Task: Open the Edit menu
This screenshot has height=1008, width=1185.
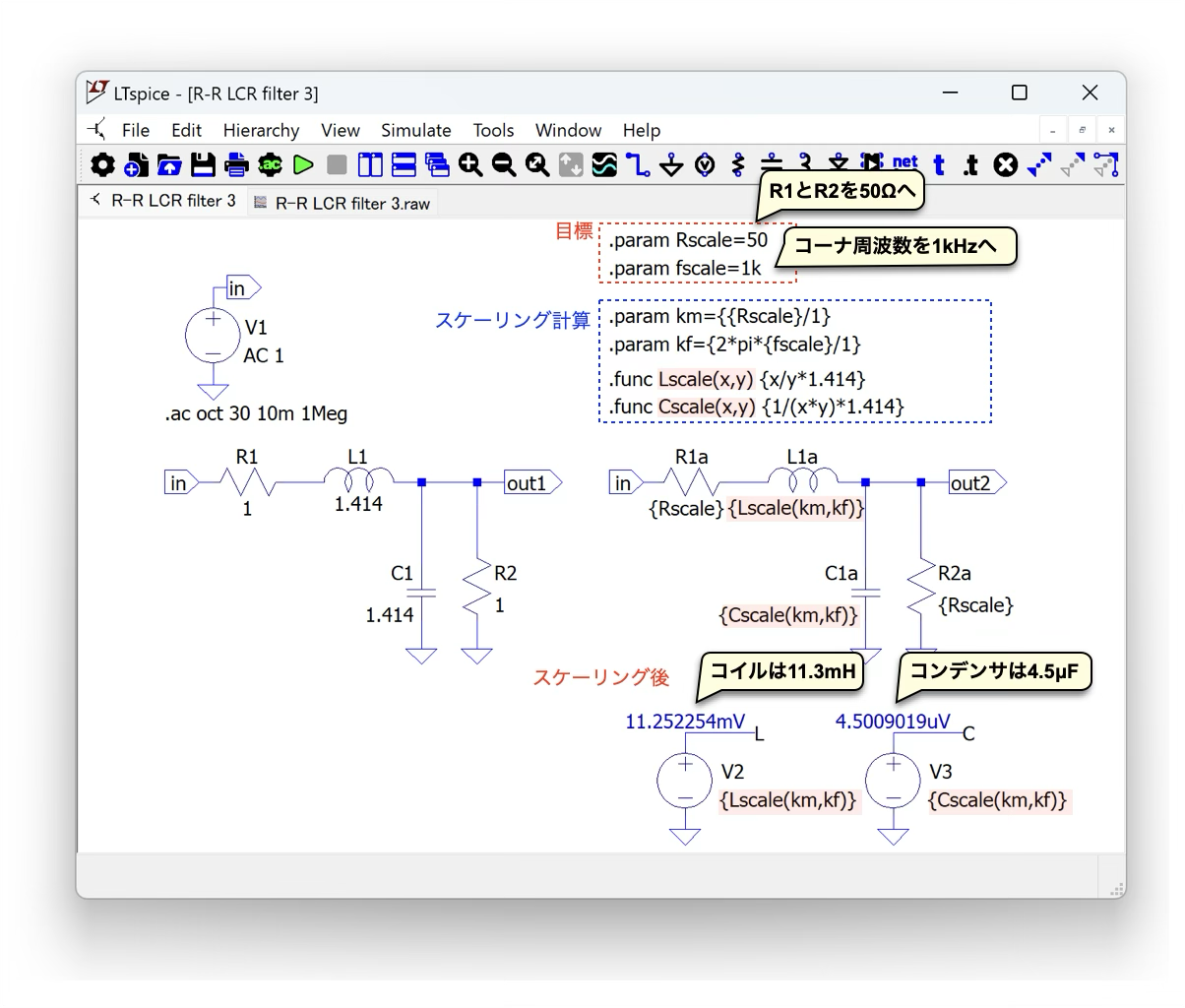Action: tap(186, 130)
